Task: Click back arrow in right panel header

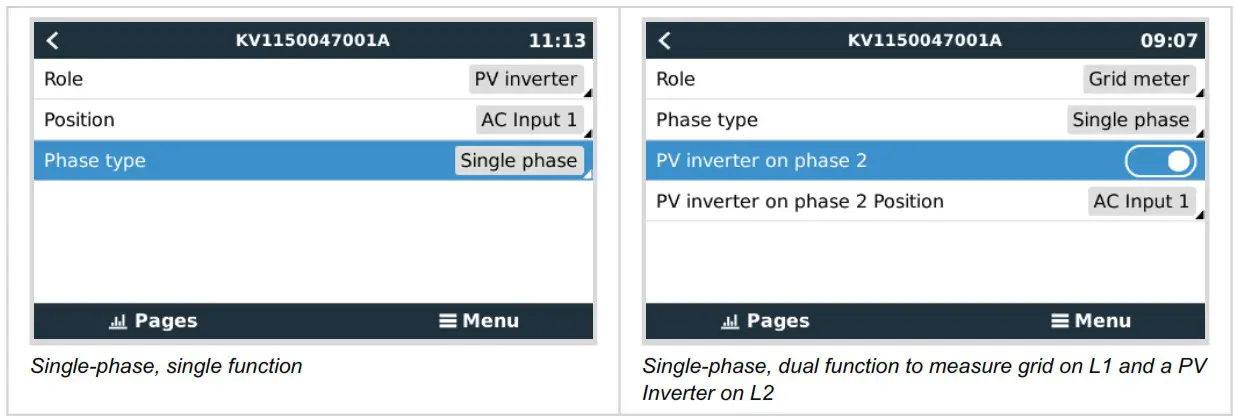Action: (665, 41)
